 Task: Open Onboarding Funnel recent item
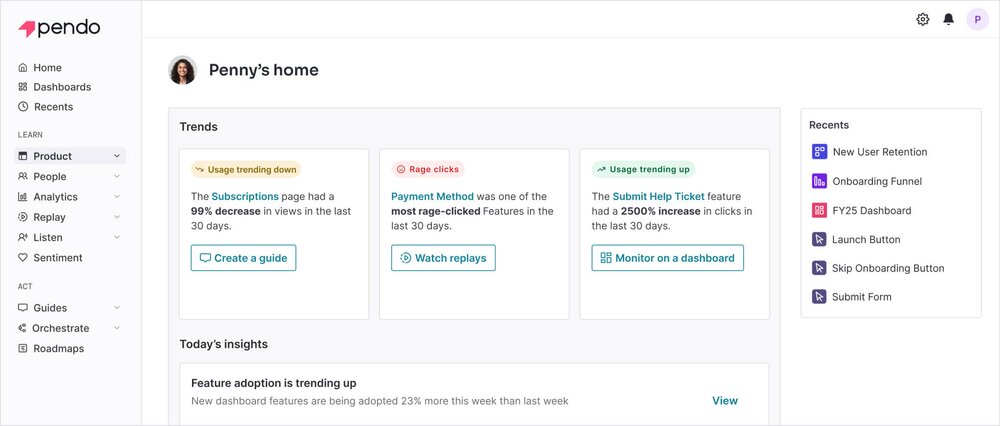click(x=877, y=181)
